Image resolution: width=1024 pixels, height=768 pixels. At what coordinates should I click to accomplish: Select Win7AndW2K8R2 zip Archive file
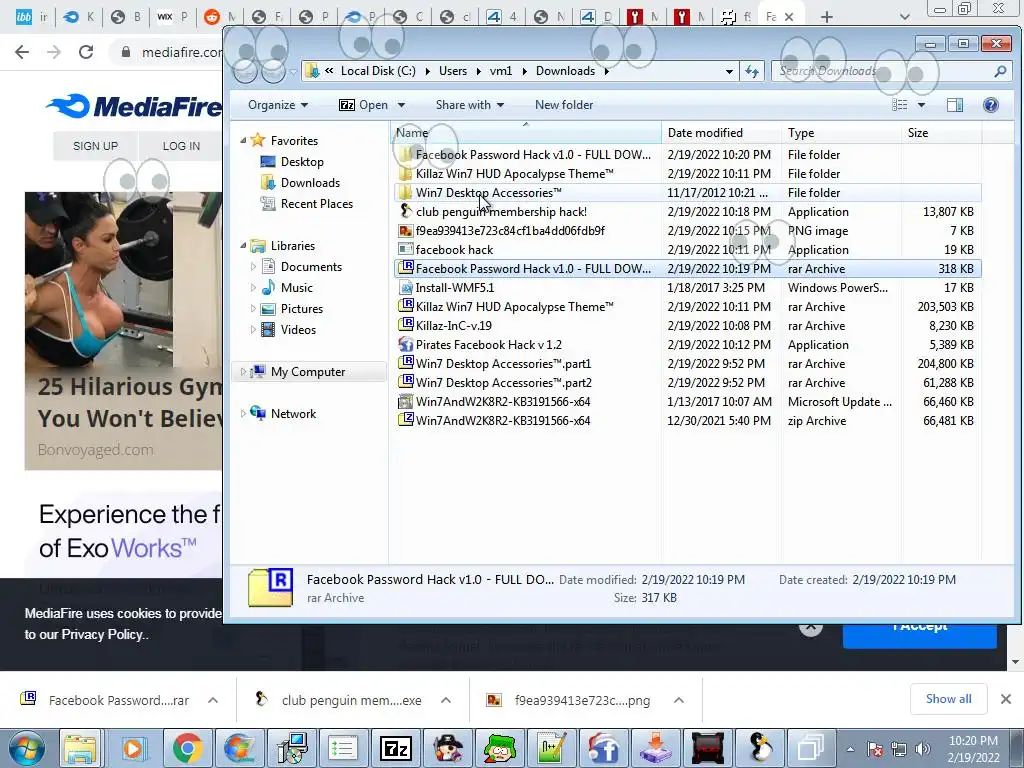[687, 421]
